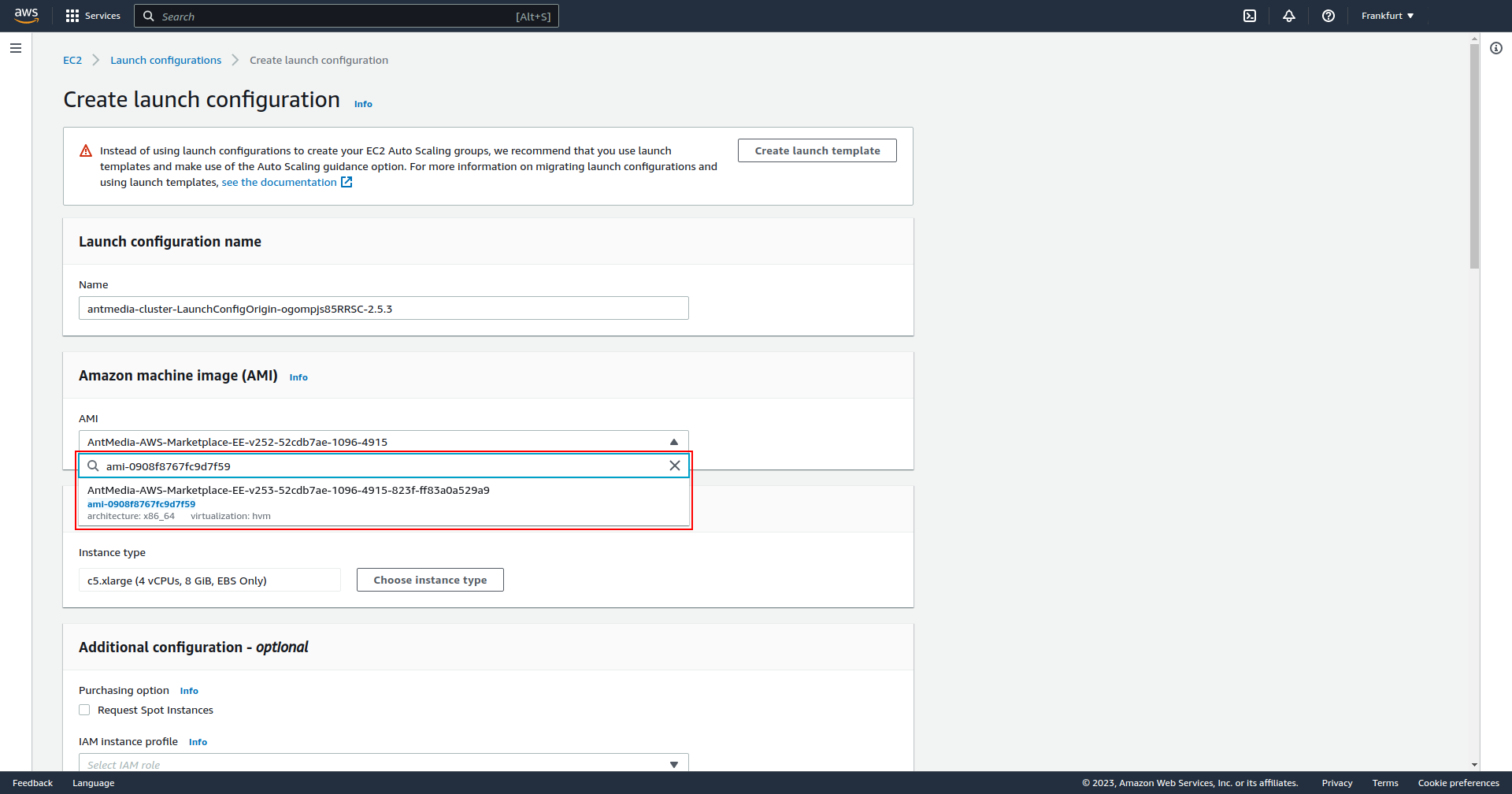Open Info link beside Amazon machine image
This screenshot has height=794, width=1512.
pyautogui.click(x=298, y=377)
